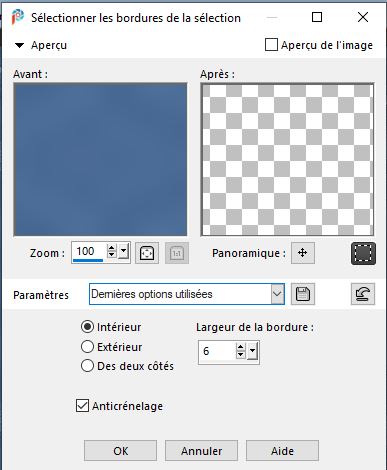Click the reset to default icon
Image resolution: width=387 pixels, height=470 pixels.
coord(363,294)
